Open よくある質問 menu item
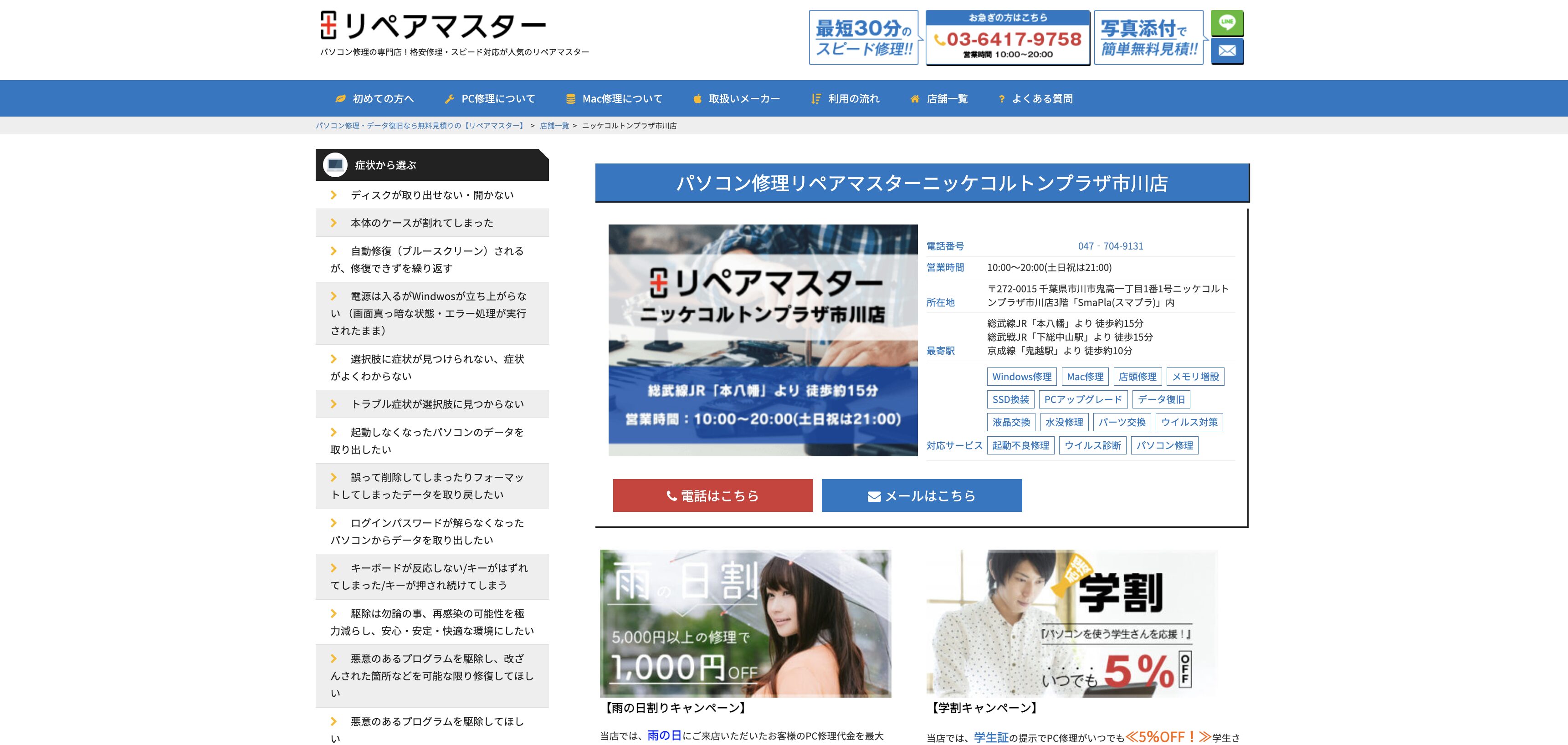 pyautogui.click(x=1035, y=99)
